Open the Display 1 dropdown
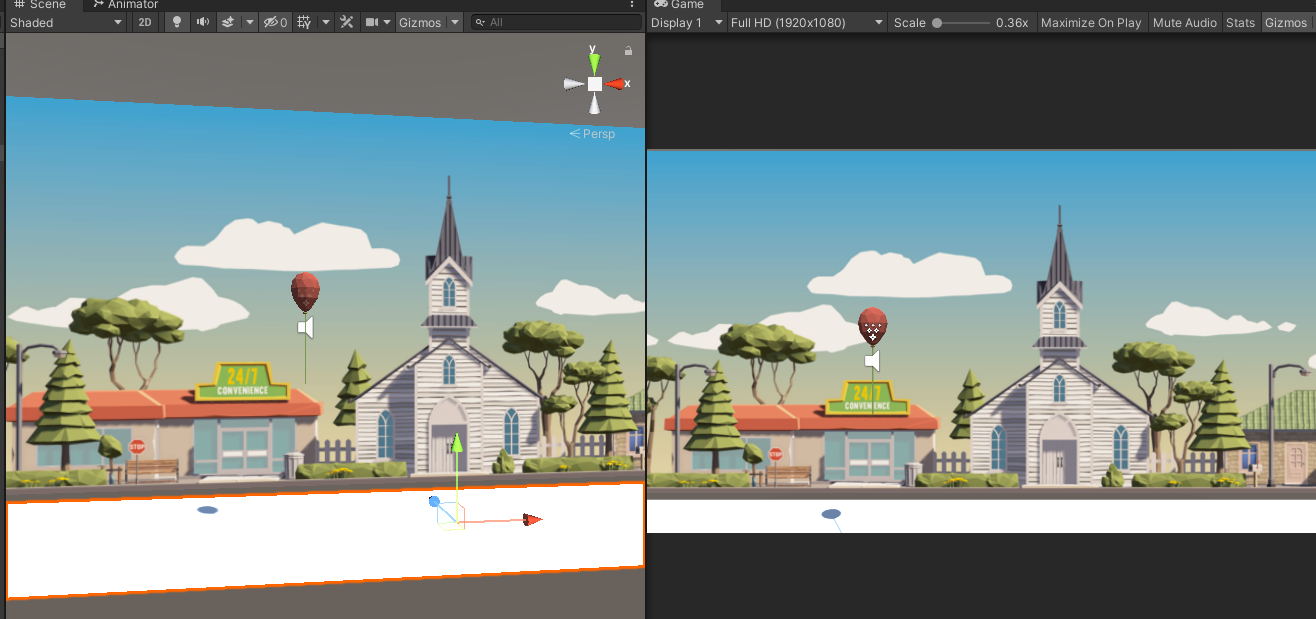Viewport: 1316px width, 619px height. pyautogui.click(x=687, y=22)
